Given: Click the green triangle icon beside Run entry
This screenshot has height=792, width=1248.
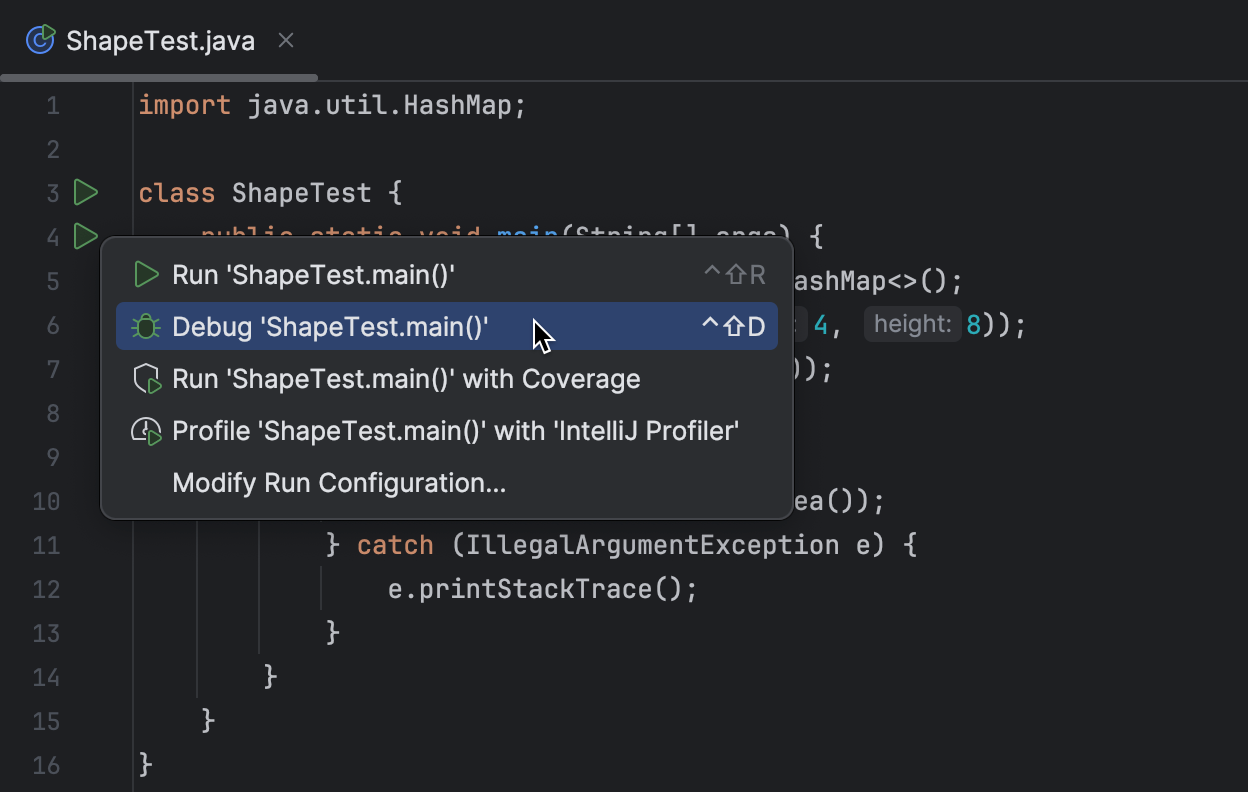Looking at the screenshot, I should point(146,274).
